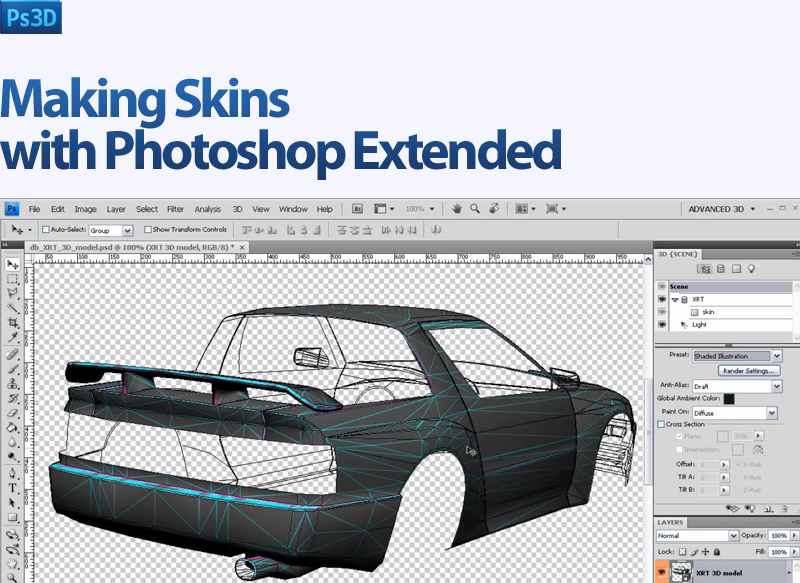Pick the Global Ambient Color swatch
The width and height of the screenshot is (800, 583).
click(x=729, y=399)
